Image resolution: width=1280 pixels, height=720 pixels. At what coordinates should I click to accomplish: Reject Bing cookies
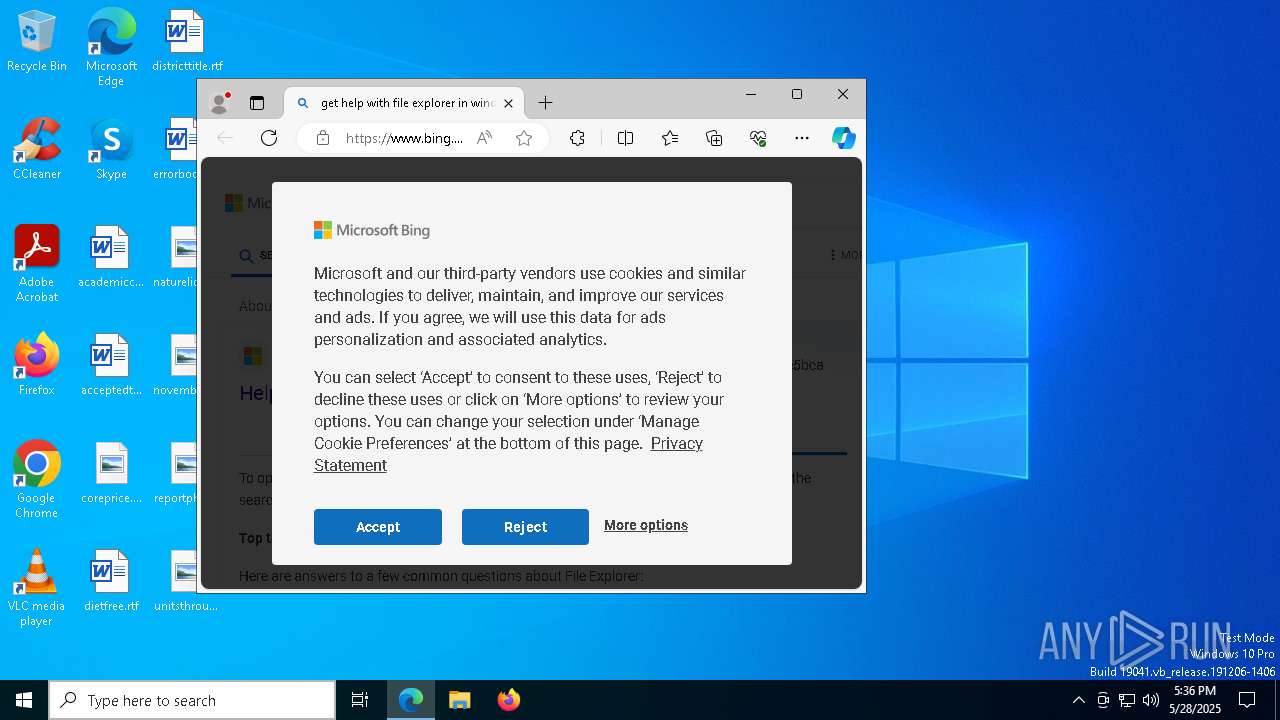(x=525, y=527)
